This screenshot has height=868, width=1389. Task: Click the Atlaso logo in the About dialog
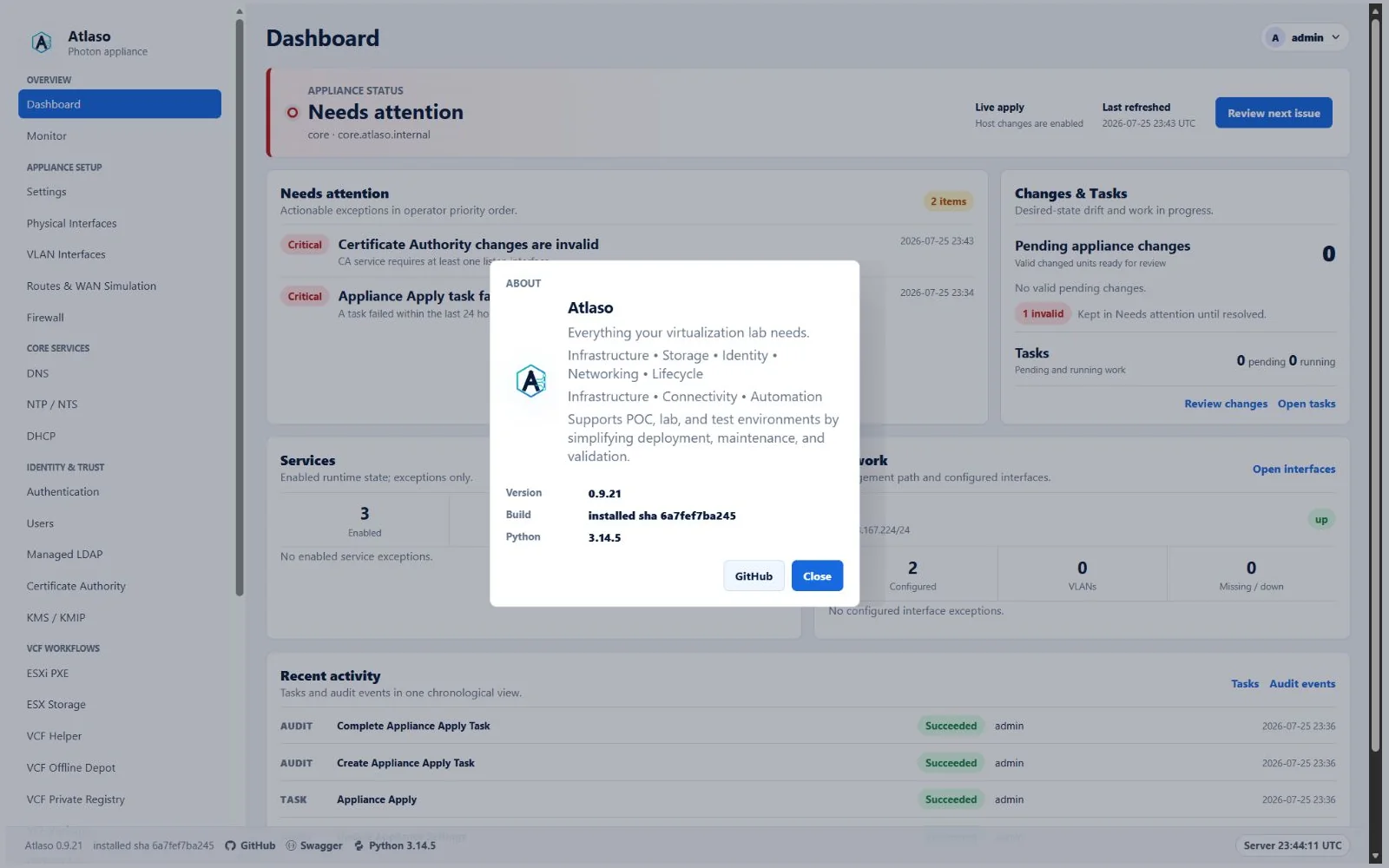pyautogui.click(x=530, y=381)
